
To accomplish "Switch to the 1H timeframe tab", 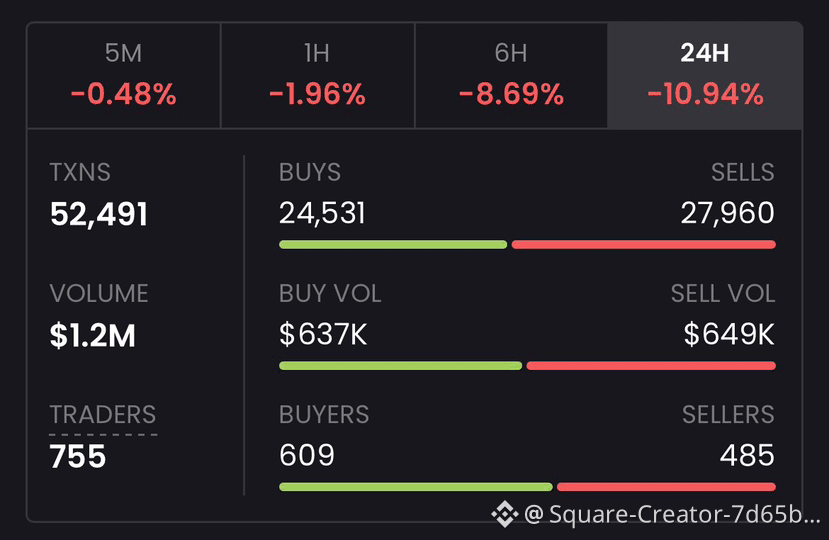I will [x=318, y=75].
